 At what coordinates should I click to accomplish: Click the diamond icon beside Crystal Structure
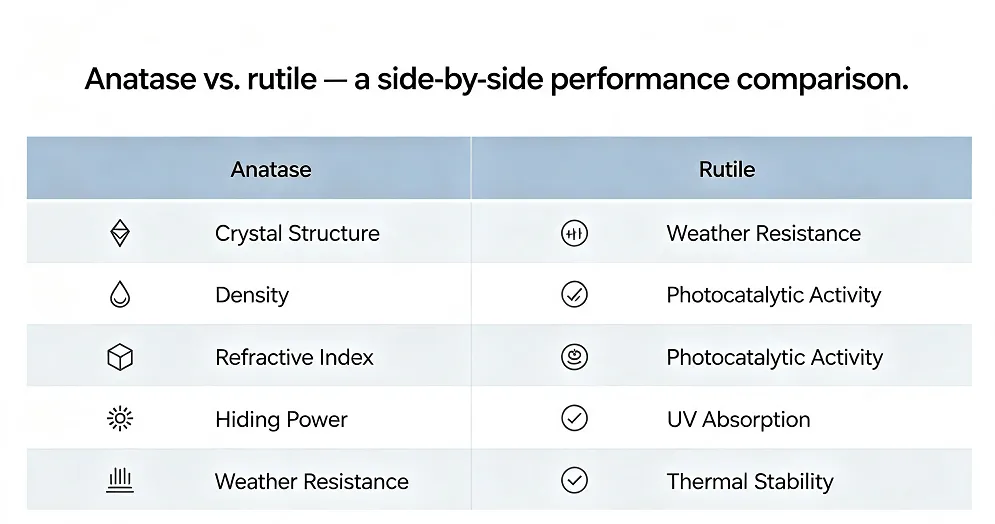point(120,233)
